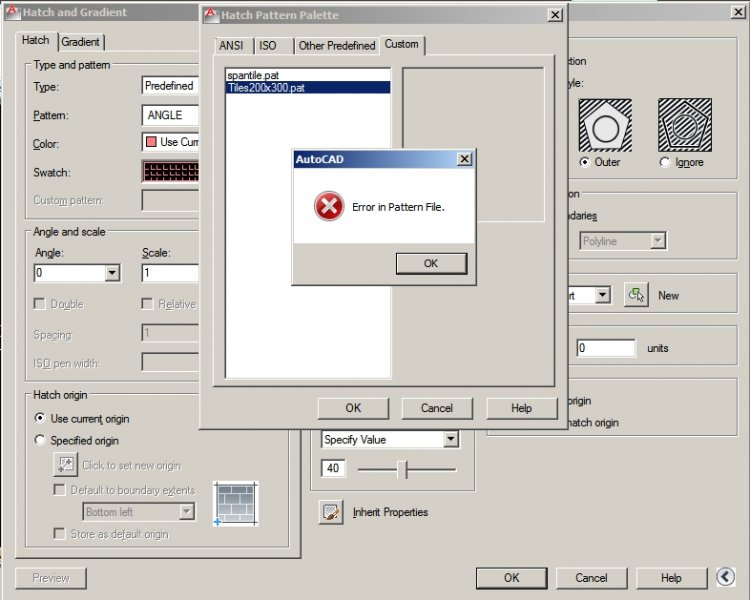Image resolution: width=750 pixels, height=600 pixels.
Task: Switch to Gradient tab
Action: click(x=80, y=42)
